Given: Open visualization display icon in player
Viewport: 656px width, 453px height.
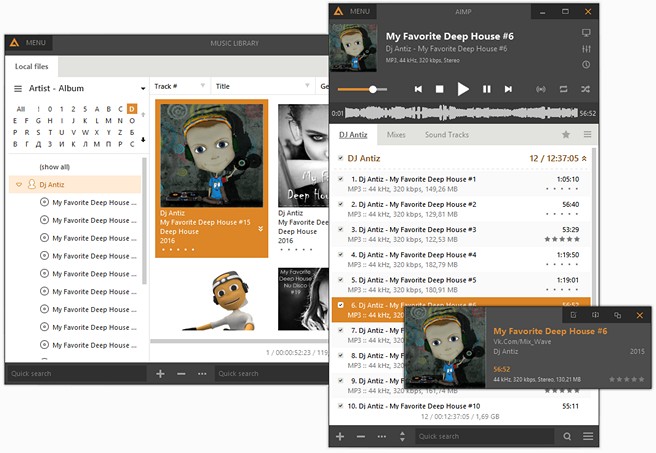Looking at the screenshot, I should pos(586,33).
